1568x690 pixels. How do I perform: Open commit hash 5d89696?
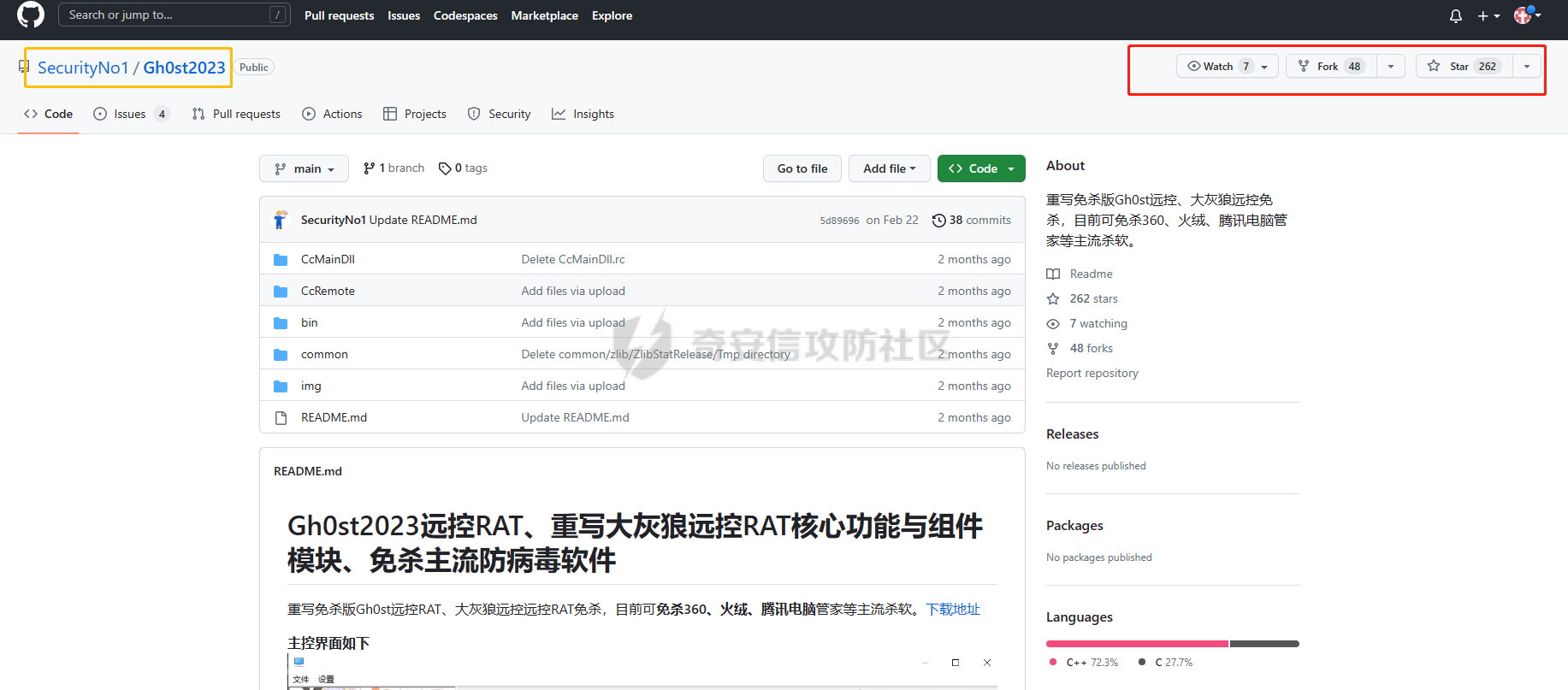click(x=839, y=221)
